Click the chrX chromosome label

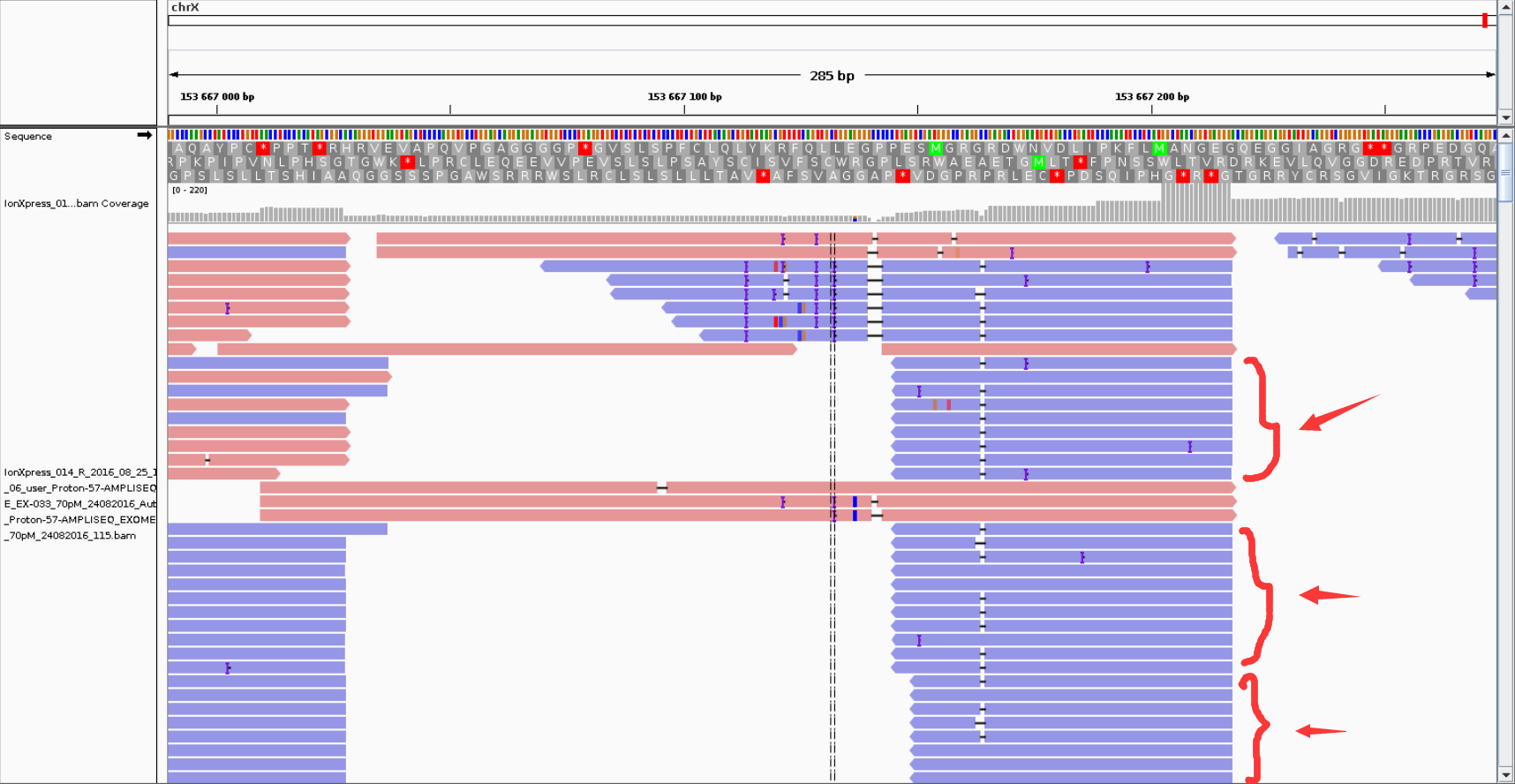coord(185,7)
